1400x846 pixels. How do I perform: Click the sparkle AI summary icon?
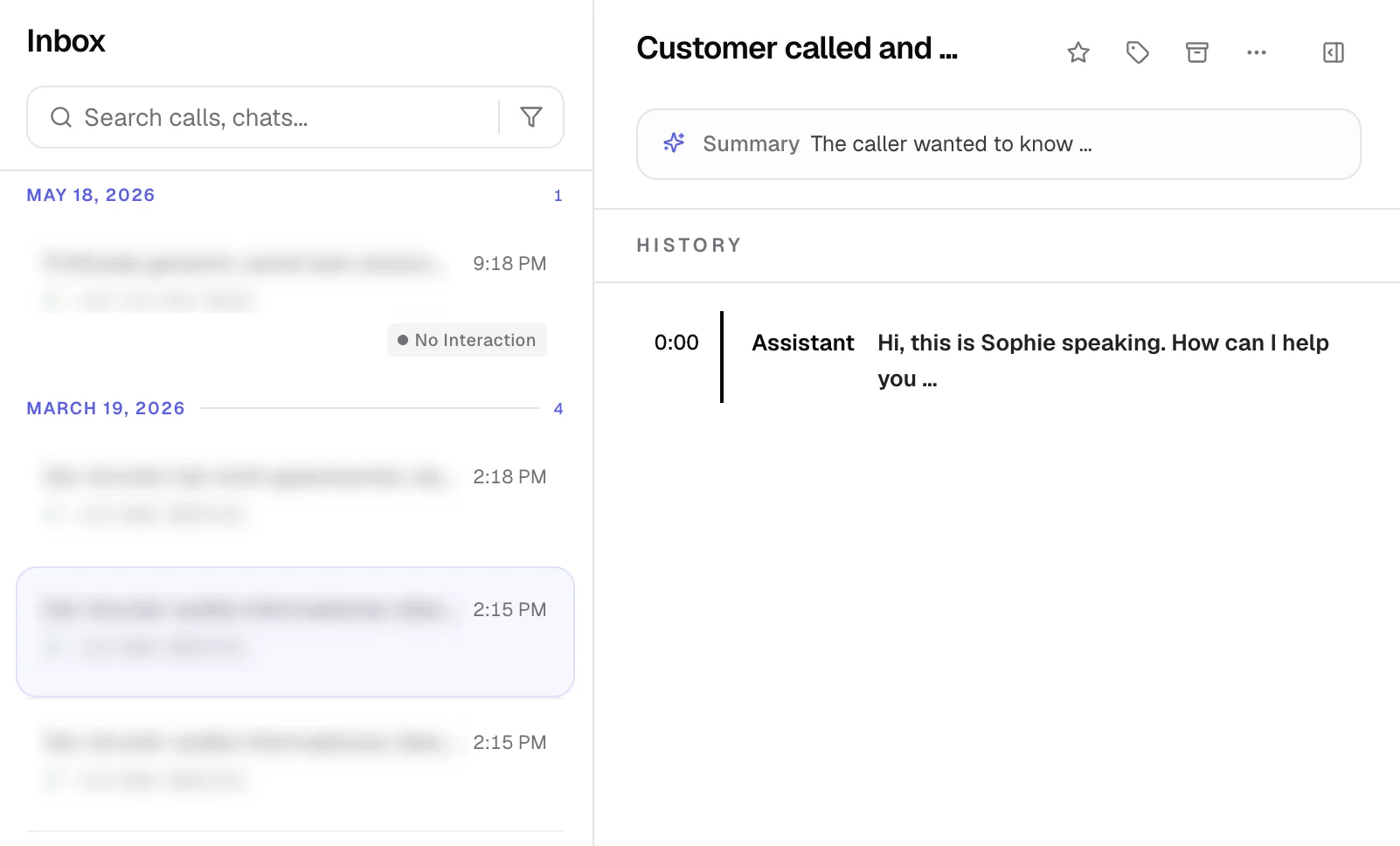tap(674, 142)
